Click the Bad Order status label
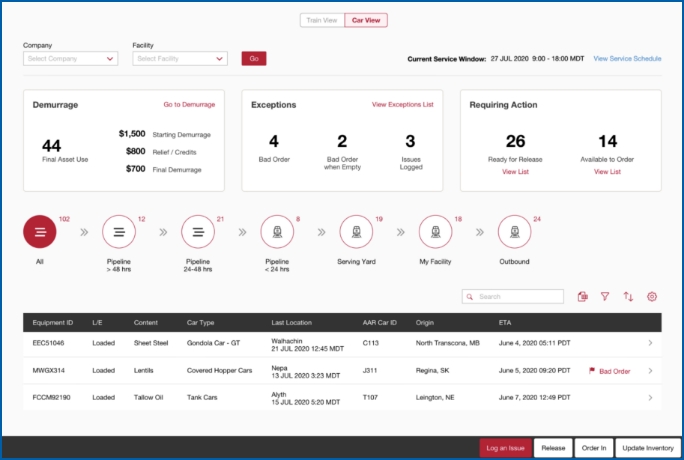Image resolution: width=684 pixels, height=460 pixels. coord(615,371)
